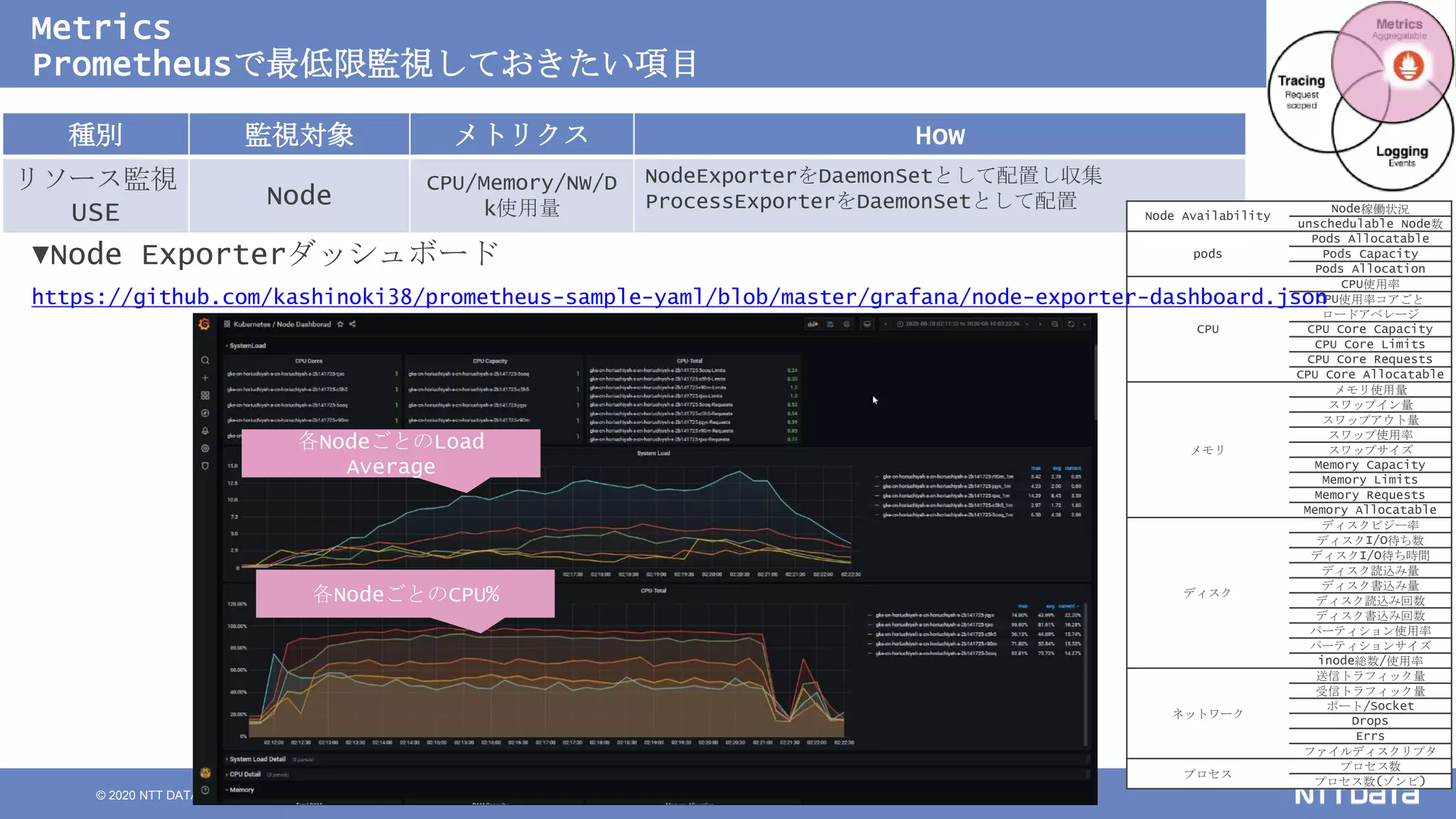1456x819 pixels.
Task: Open the node-exporter-dashboard.json GitHub link
Action: 679,297
